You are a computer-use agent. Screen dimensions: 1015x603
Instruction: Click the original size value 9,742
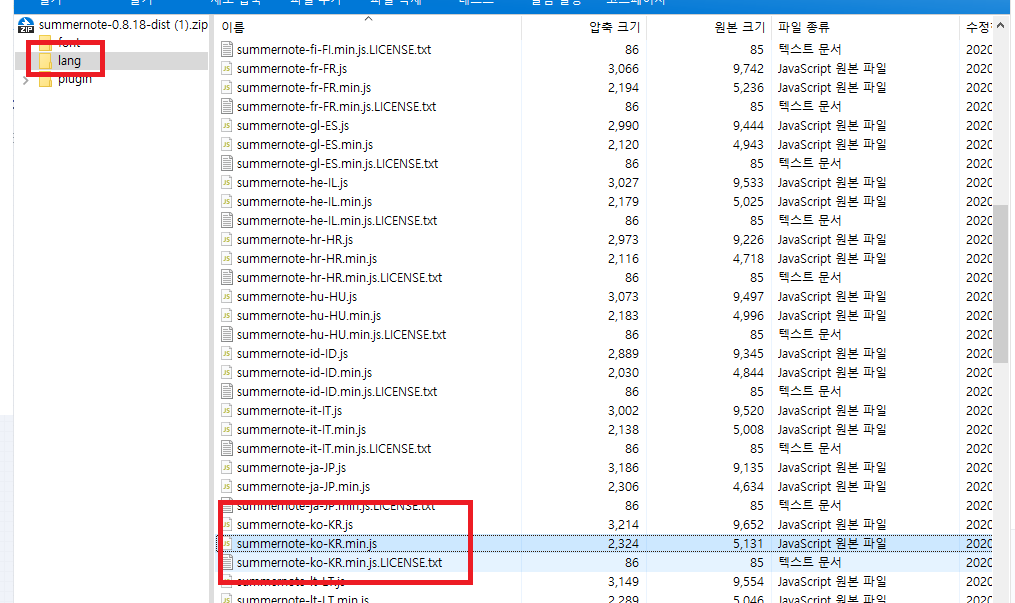tap(748, 69)
